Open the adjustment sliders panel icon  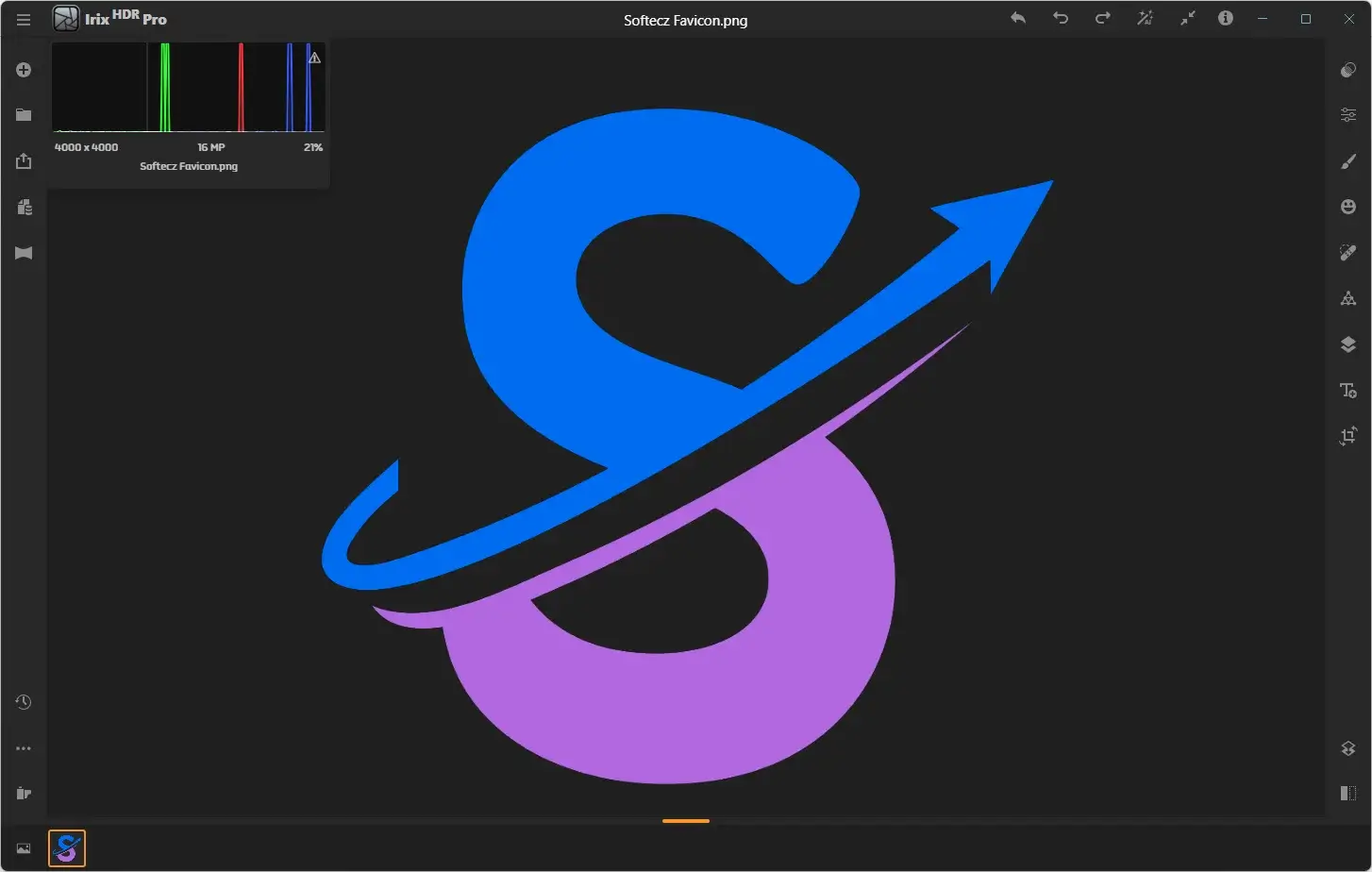1348,115
